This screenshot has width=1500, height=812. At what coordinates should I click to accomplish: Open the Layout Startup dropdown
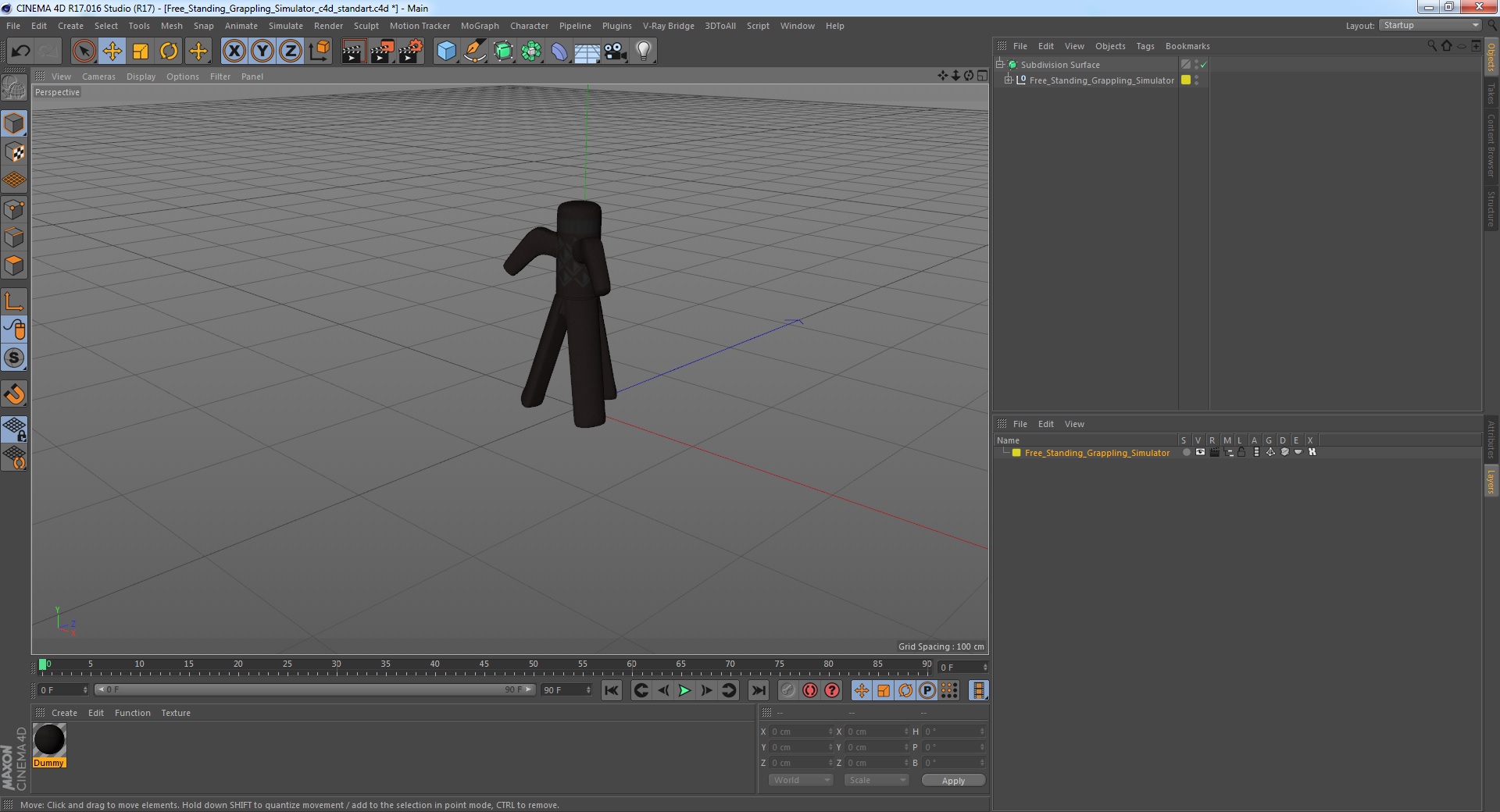tap(1430, 26)
